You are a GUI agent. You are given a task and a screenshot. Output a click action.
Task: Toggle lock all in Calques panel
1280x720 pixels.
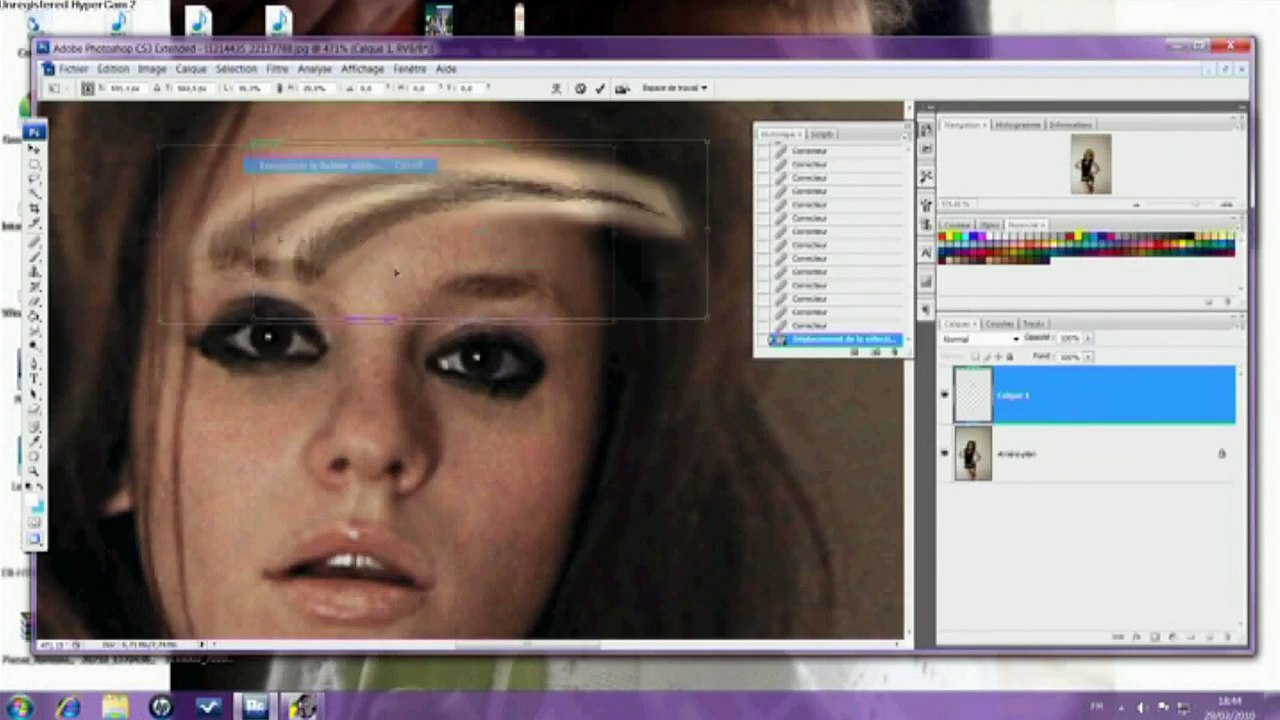[x=1010, y=357]
